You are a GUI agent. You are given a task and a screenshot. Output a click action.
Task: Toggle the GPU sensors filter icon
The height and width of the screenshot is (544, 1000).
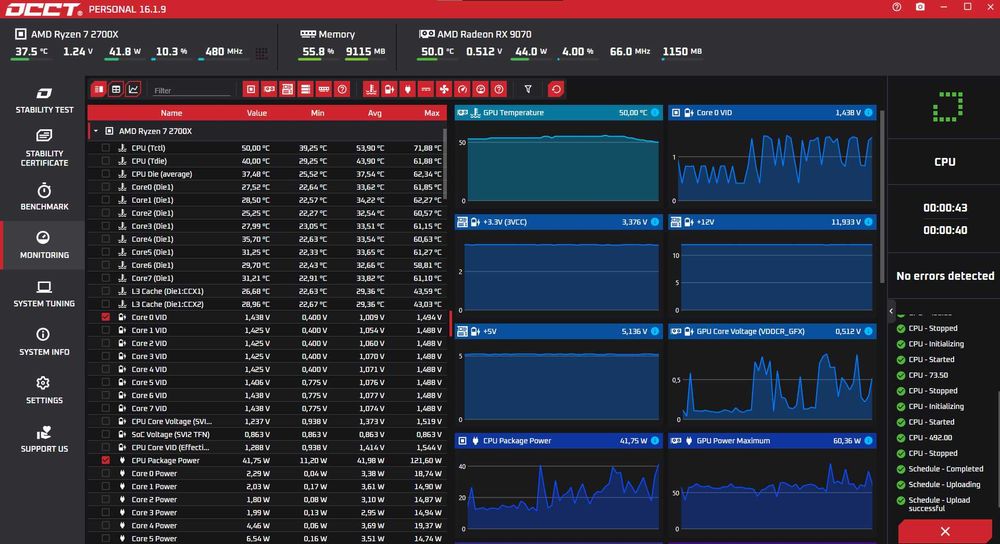pyautogui.click(x=269, y=89)
